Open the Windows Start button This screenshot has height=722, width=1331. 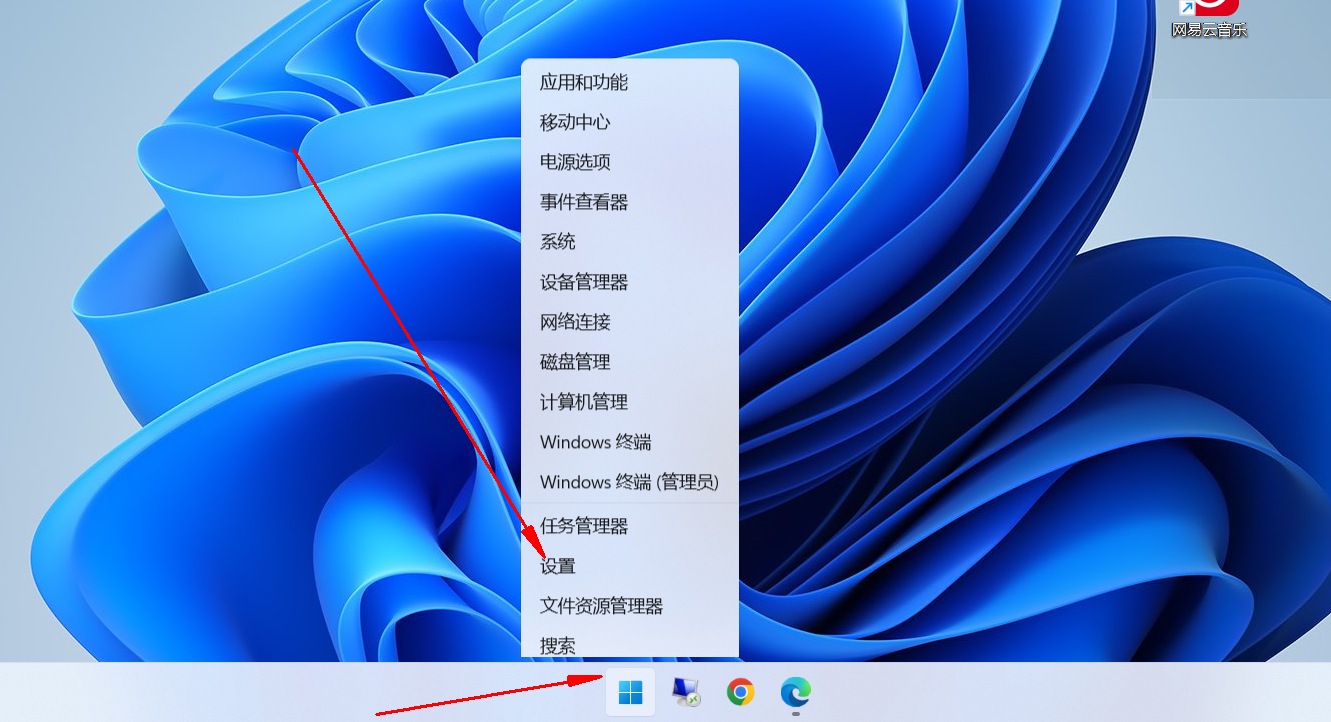pos(630,692)
